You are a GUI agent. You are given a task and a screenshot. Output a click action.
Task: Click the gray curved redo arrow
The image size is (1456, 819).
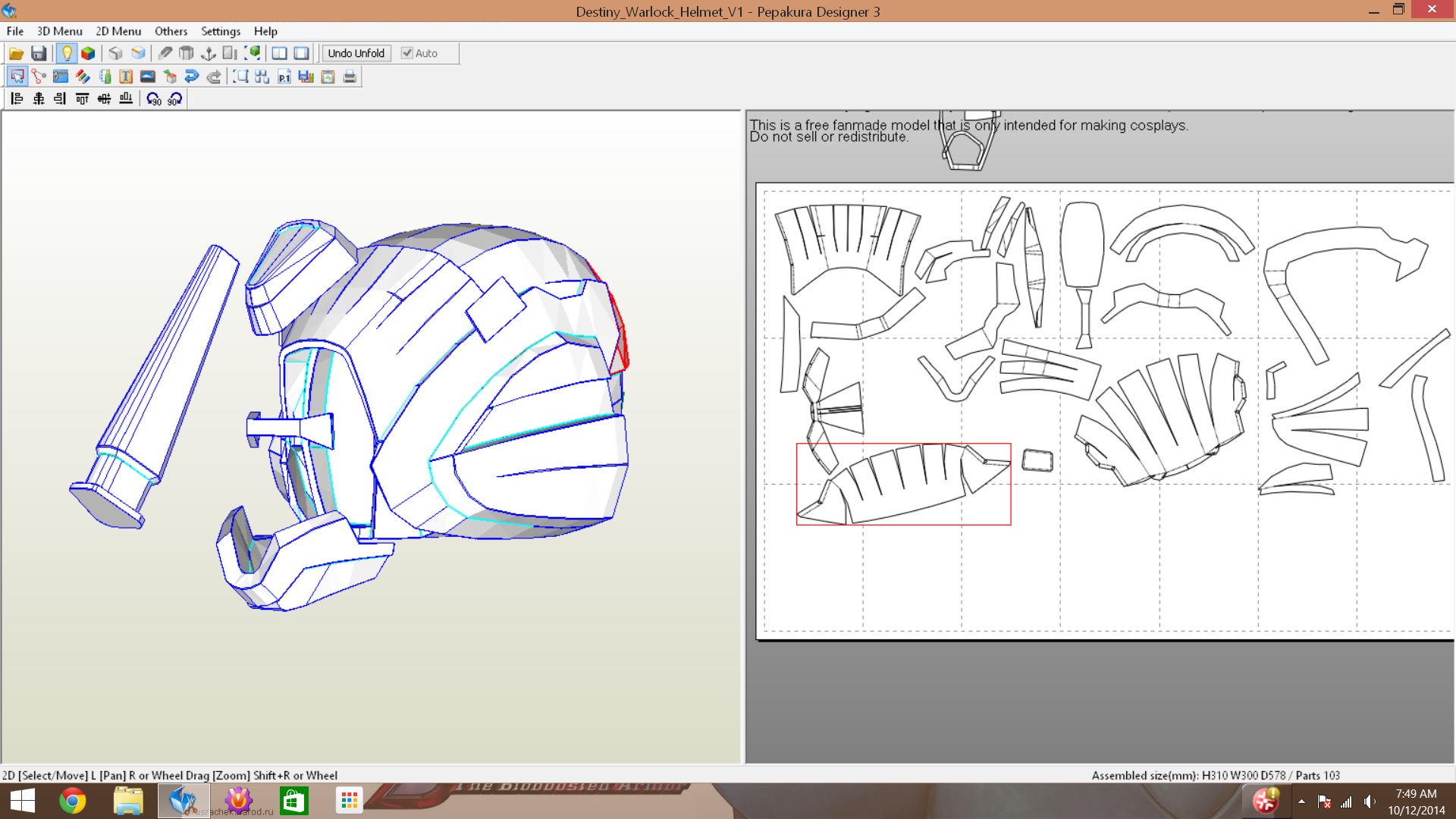coord(214,77)
